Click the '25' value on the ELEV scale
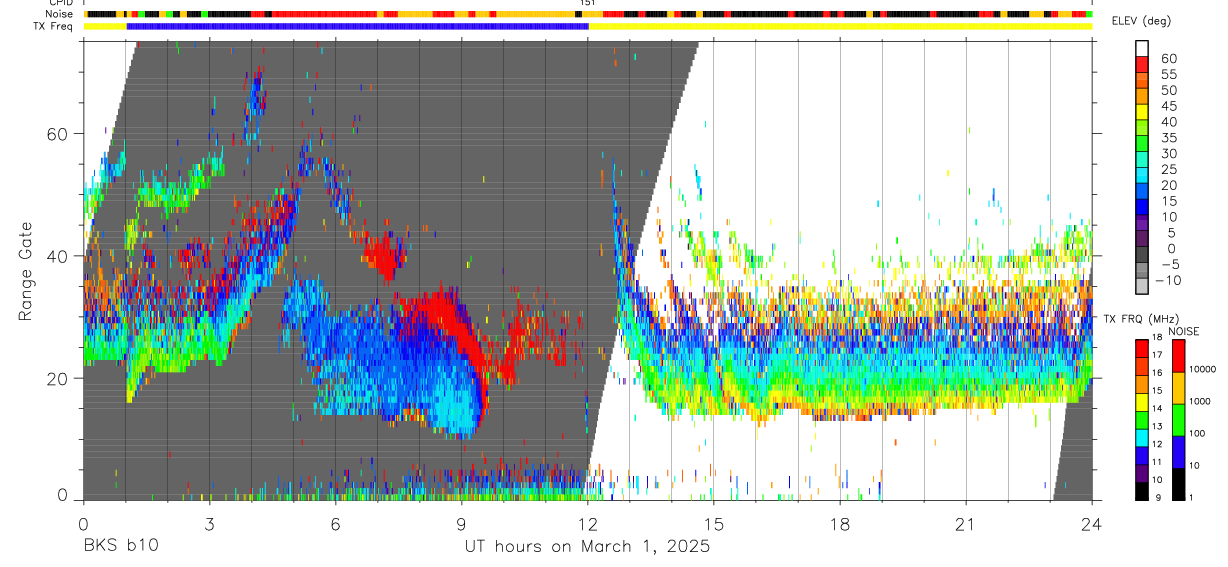This screenshot has height=567, width=1228. (x=1169, y=169)
